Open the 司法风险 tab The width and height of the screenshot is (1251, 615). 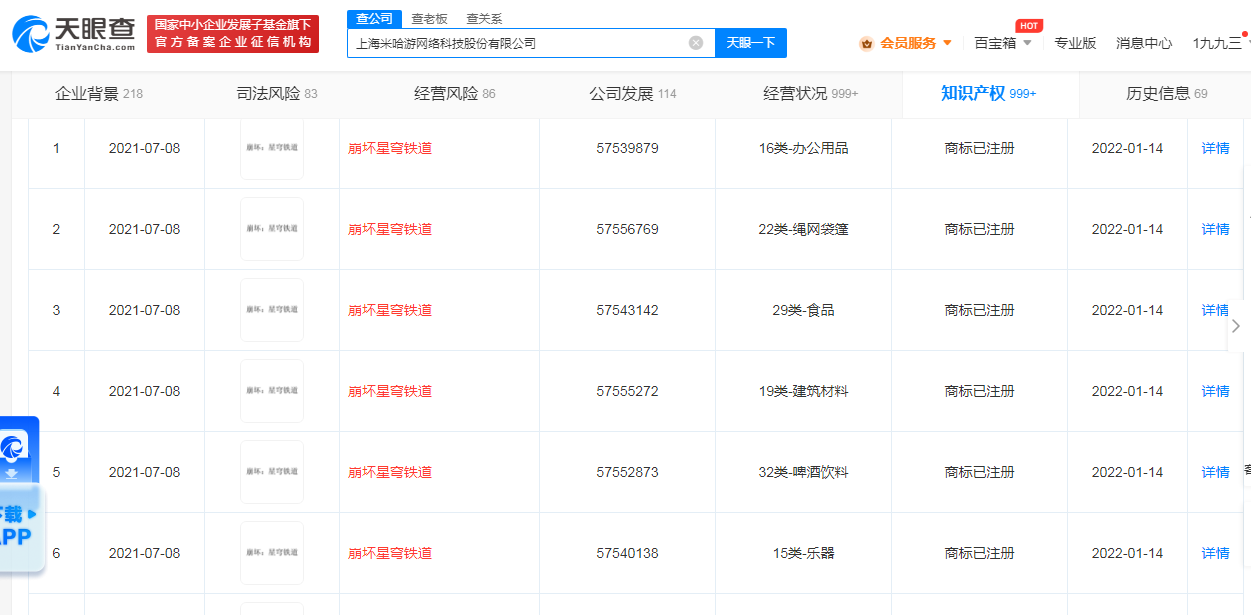pos(276,94)
